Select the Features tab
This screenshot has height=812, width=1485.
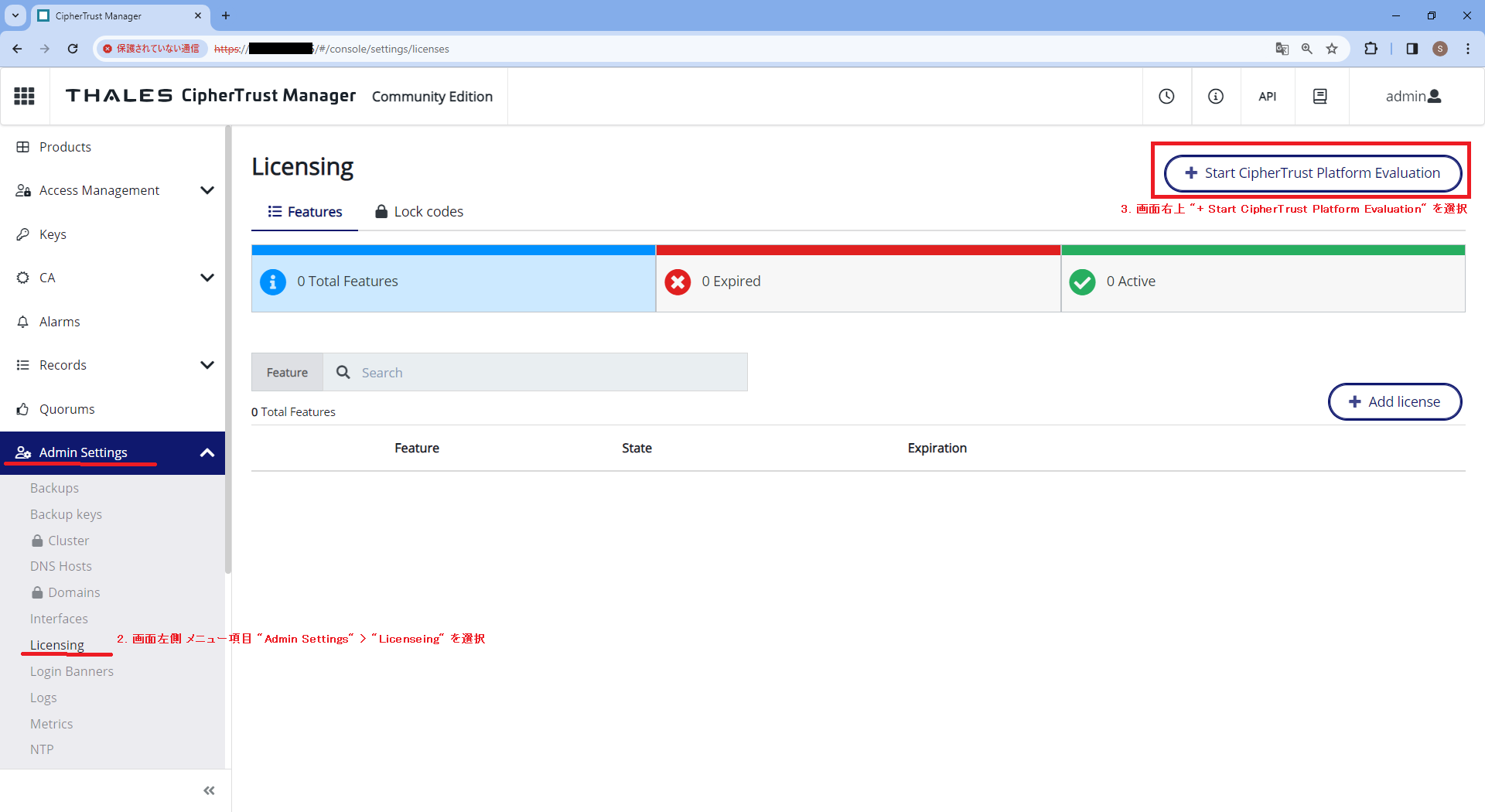(304, 210)
